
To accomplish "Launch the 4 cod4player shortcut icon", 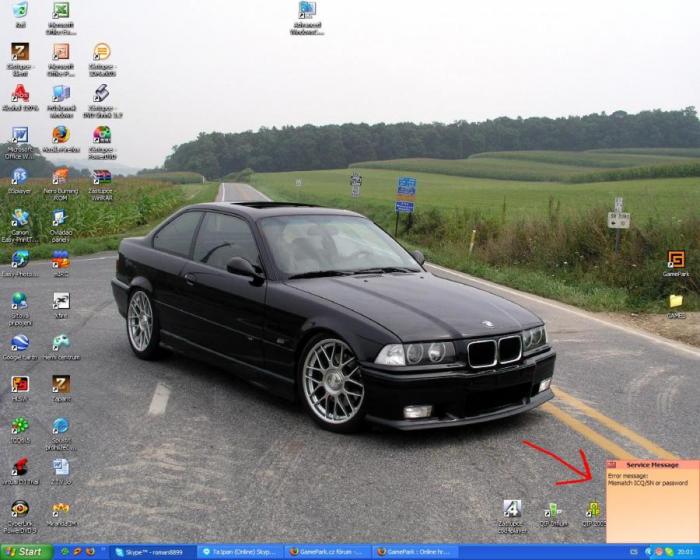I will click(x=512, y=509).
